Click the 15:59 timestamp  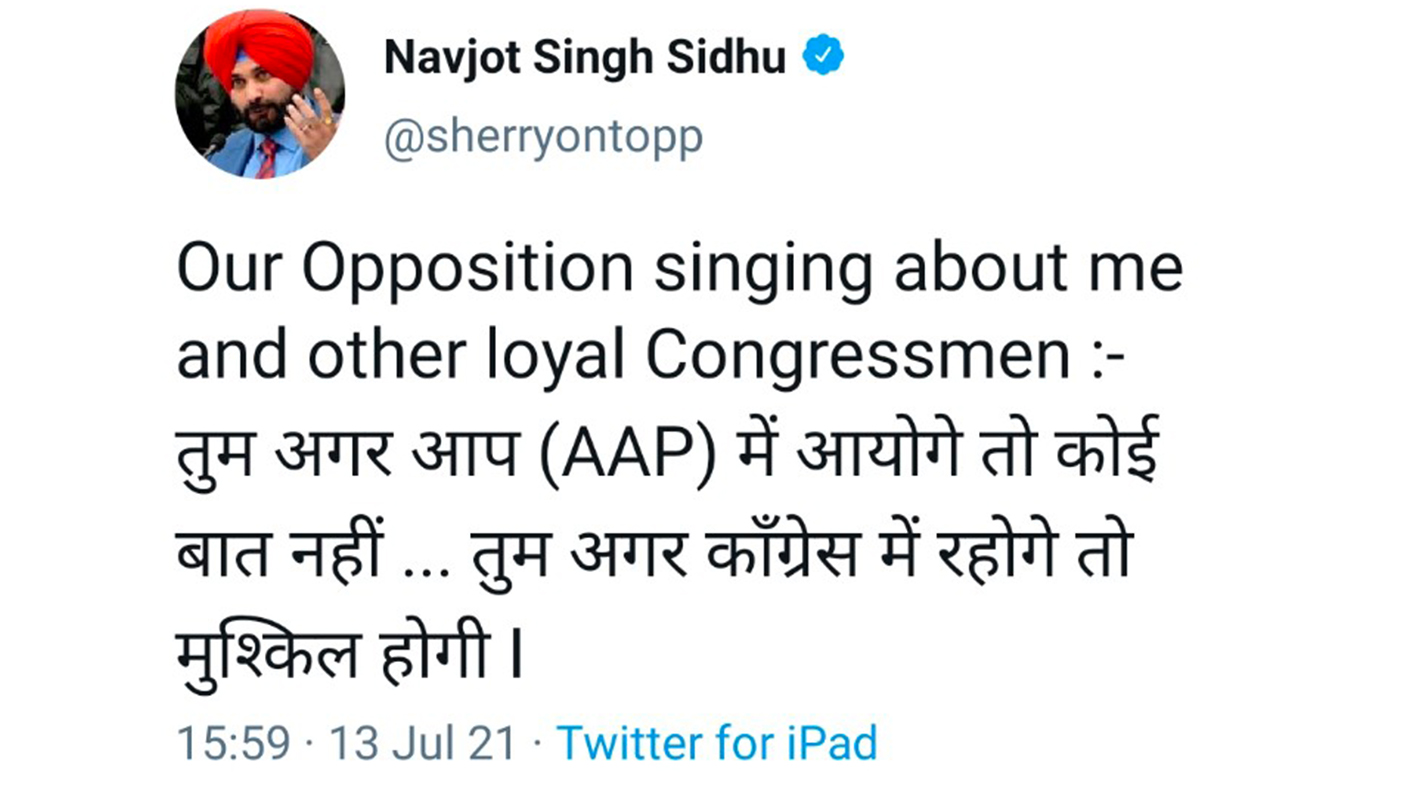click(234, 744)
